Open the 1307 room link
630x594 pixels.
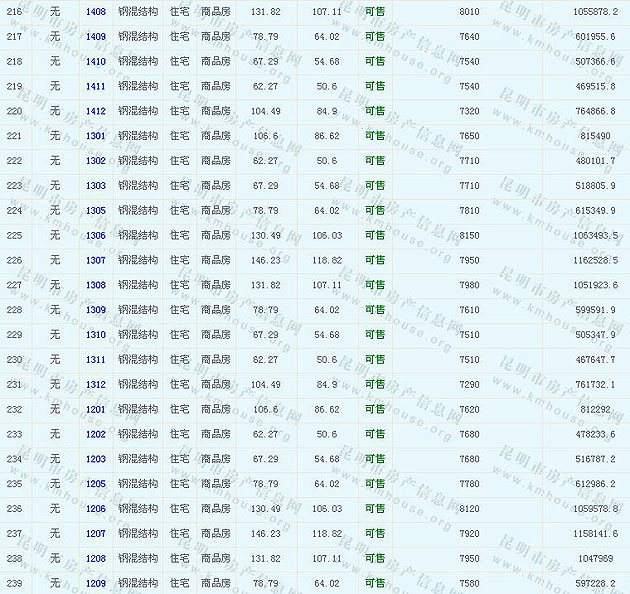pos(95,260)
